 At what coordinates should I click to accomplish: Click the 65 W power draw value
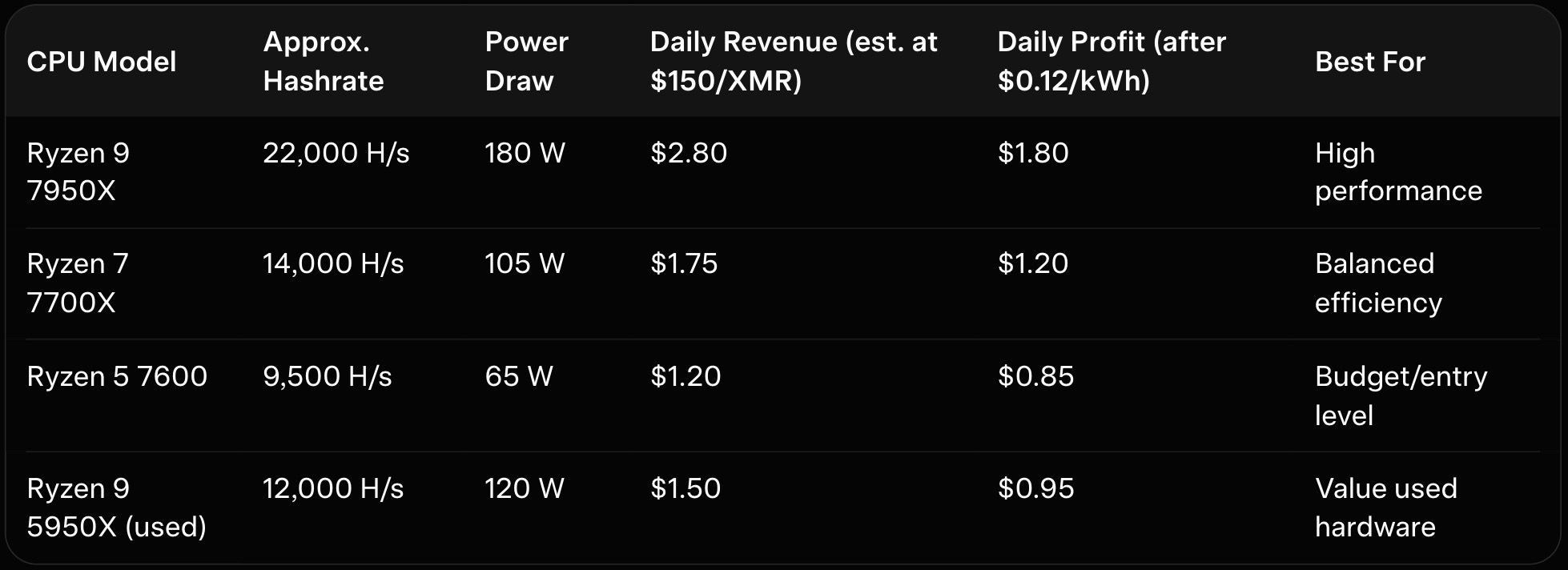click(x=519, y=376)
